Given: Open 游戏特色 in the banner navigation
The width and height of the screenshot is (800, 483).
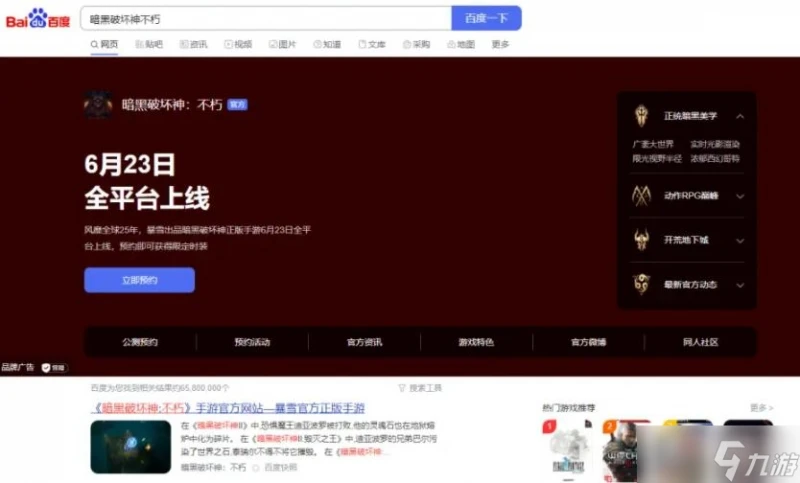Looking at the screenshot, I should coord(476,342).
